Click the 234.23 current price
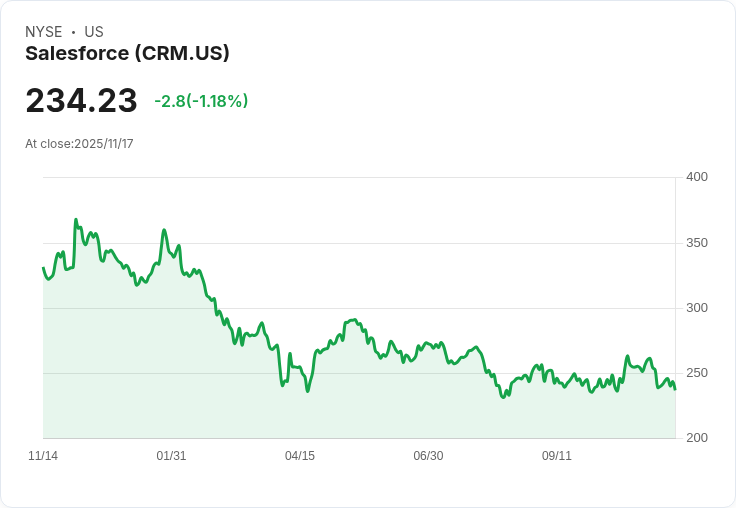Screen dimensions: 736x508 [81, 101]
